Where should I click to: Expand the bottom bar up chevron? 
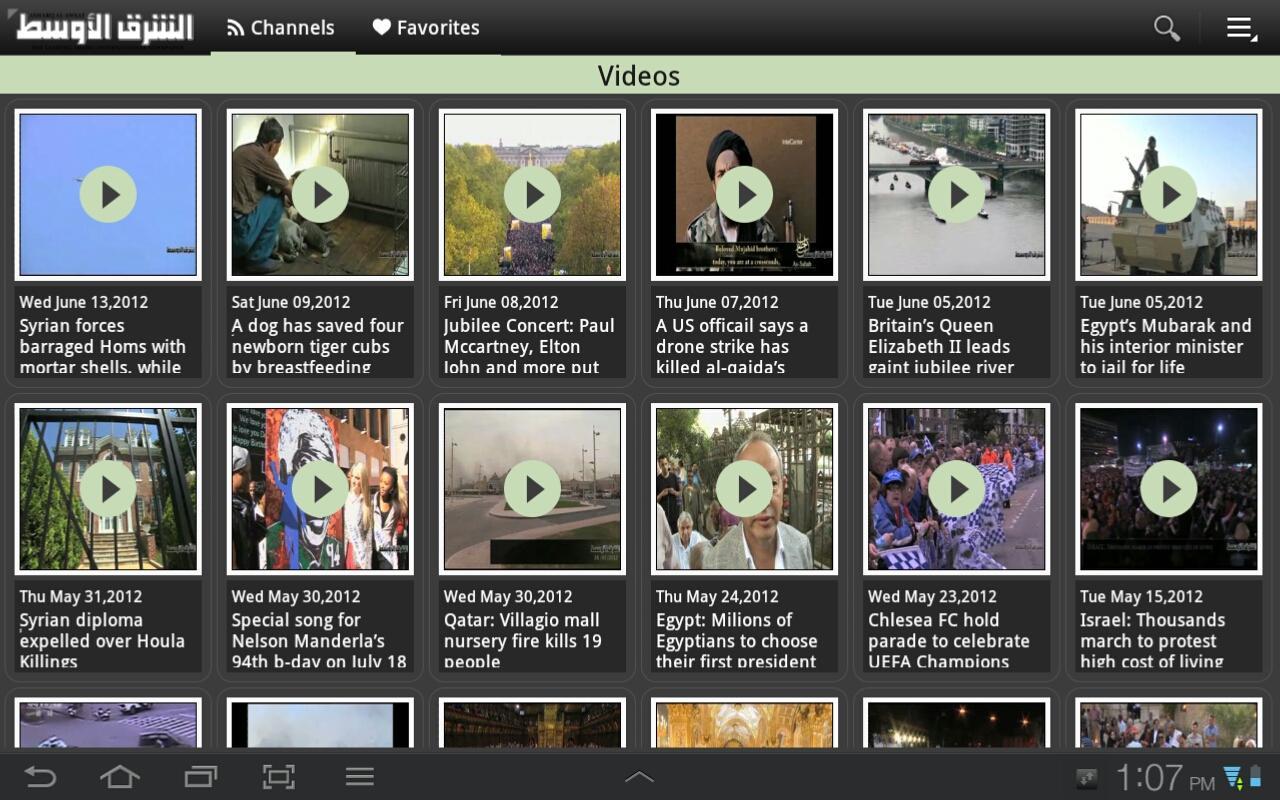pyautogui.click(x=639, y=777)
